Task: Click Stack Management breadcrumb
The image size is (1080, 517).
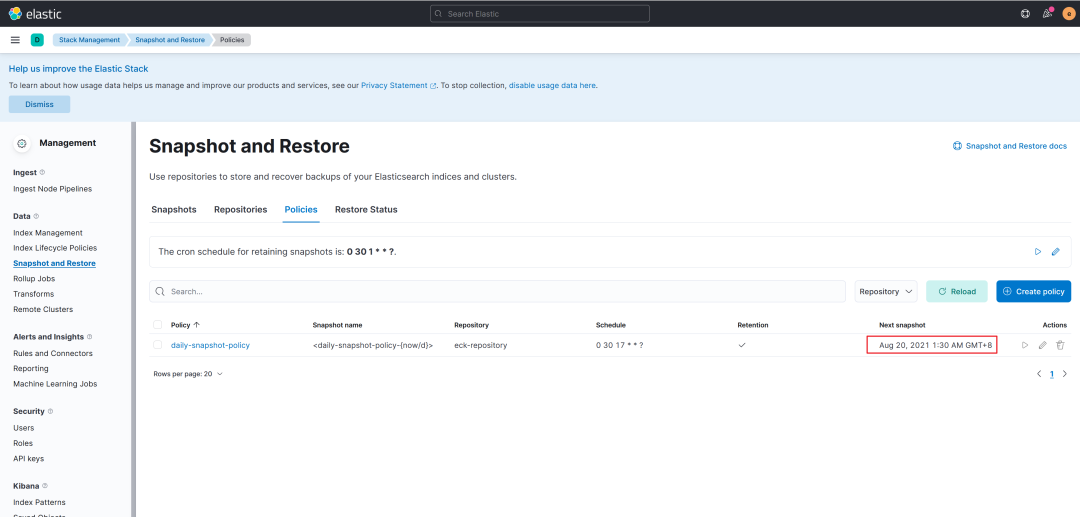Action: pyautogui.click(x=90, y=40)
